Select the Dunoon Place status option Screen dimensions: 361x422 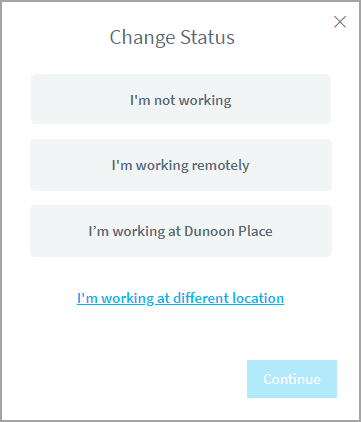coord(181,231)
